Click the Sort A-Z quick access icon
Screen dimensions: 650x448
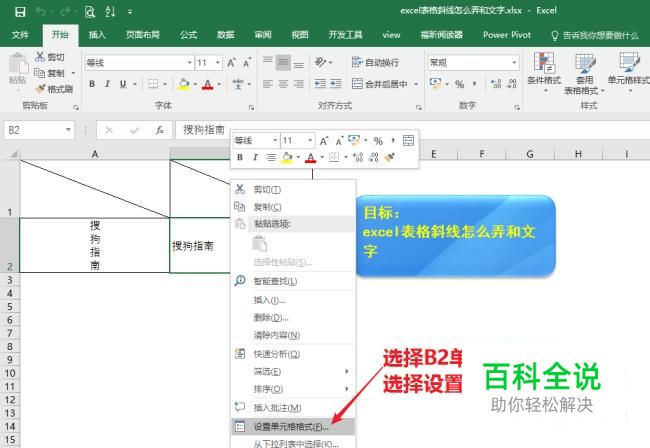110,11
